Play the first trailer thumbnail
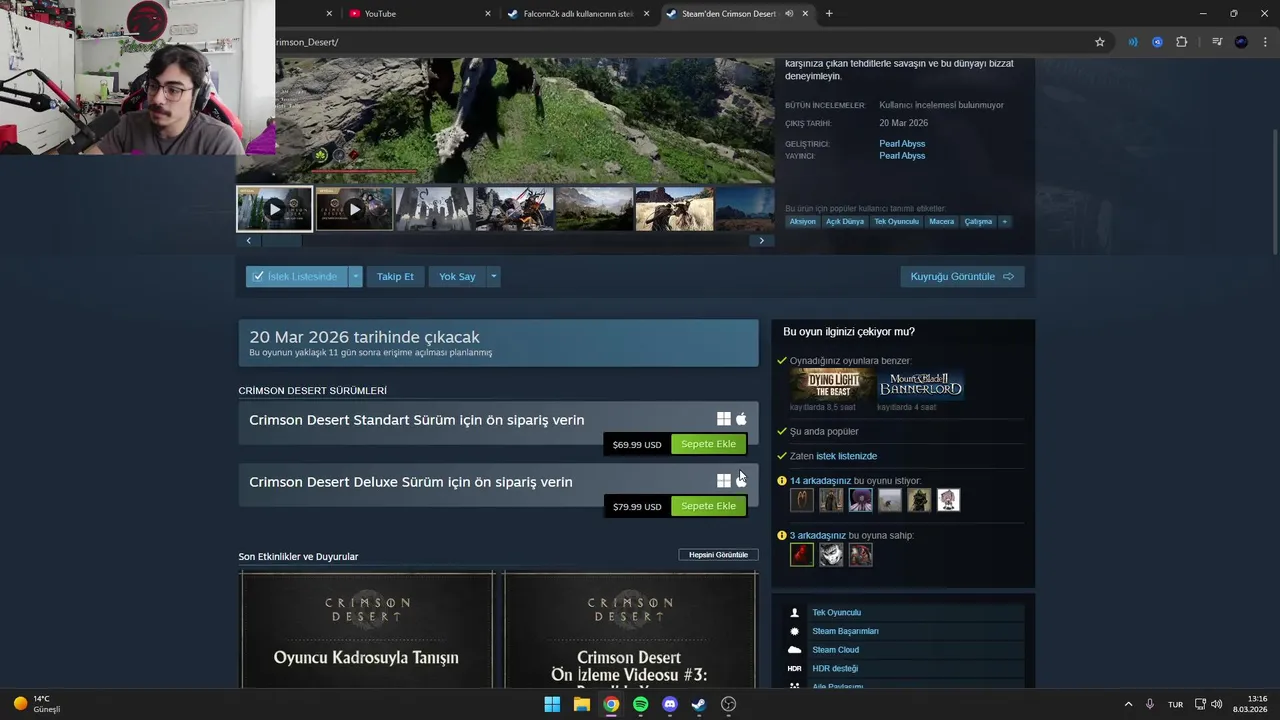Screen dimensions: 1280x720 274,209
